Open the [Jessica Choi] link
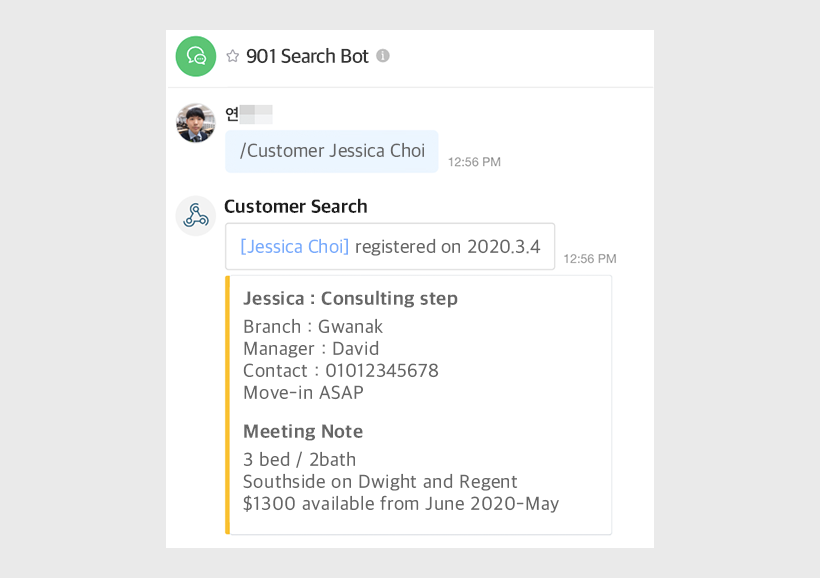The width and height of the screenshot is (820, 578). coord(295,247)
